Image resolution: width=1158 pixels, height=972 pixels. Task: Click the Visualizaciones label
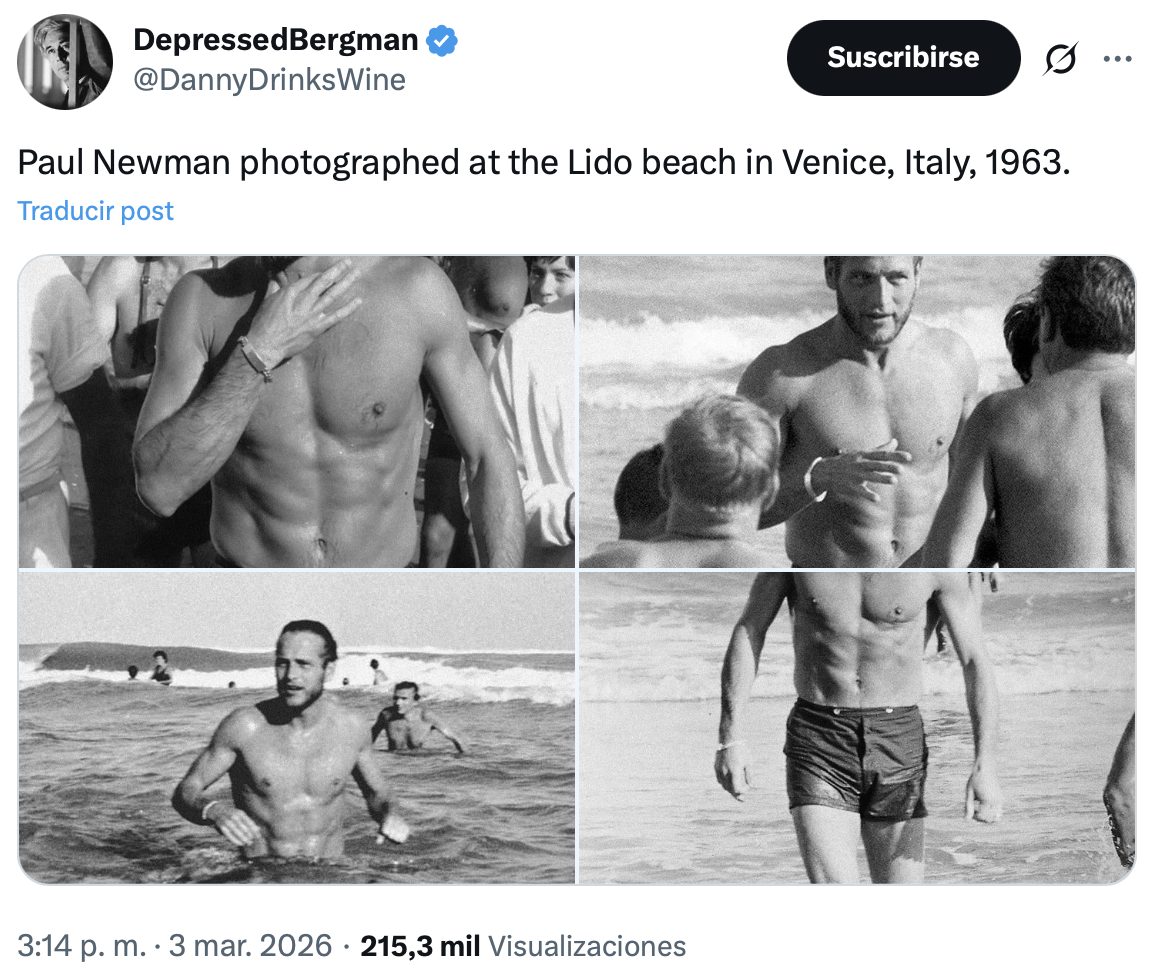[587, 946]
